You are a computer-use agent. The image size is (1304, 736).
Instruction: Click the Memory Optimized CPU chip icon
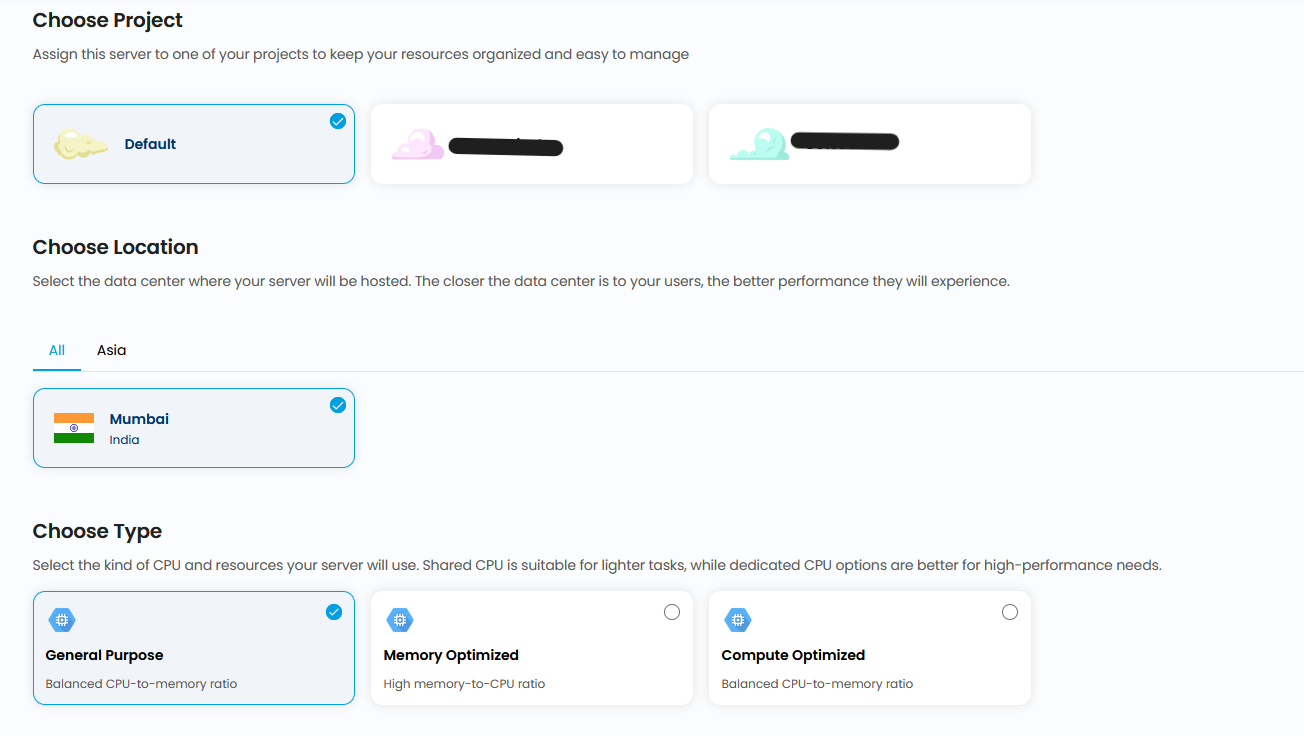click(399, 620)
